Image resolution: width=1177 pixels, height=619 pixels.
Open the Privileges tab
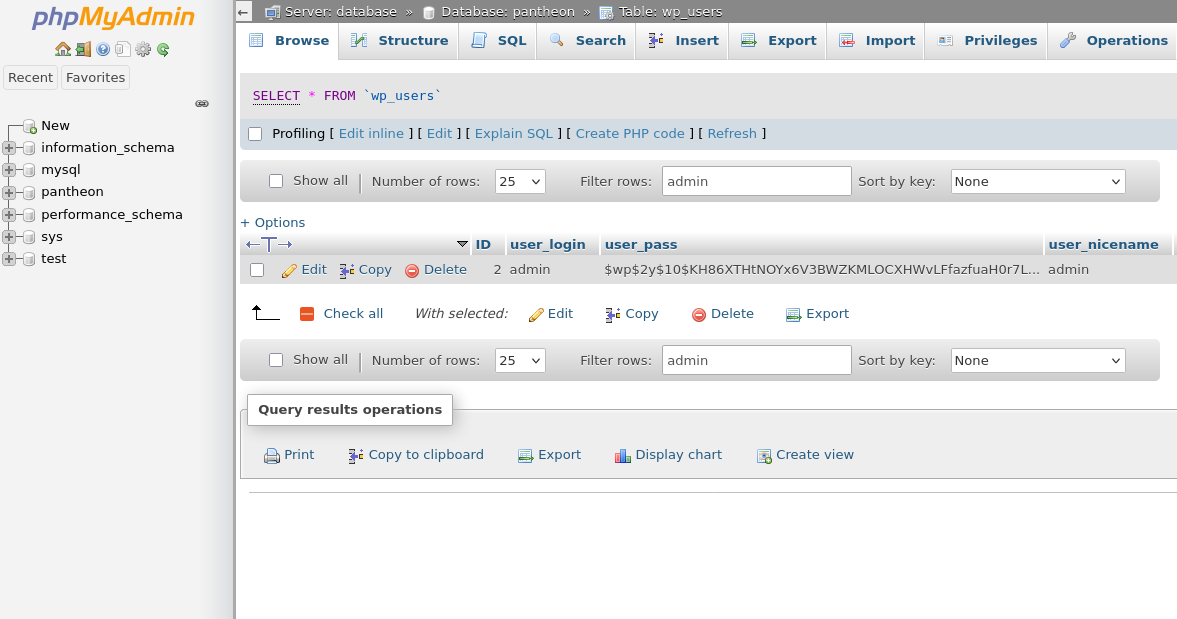click(x=986, y=41)
